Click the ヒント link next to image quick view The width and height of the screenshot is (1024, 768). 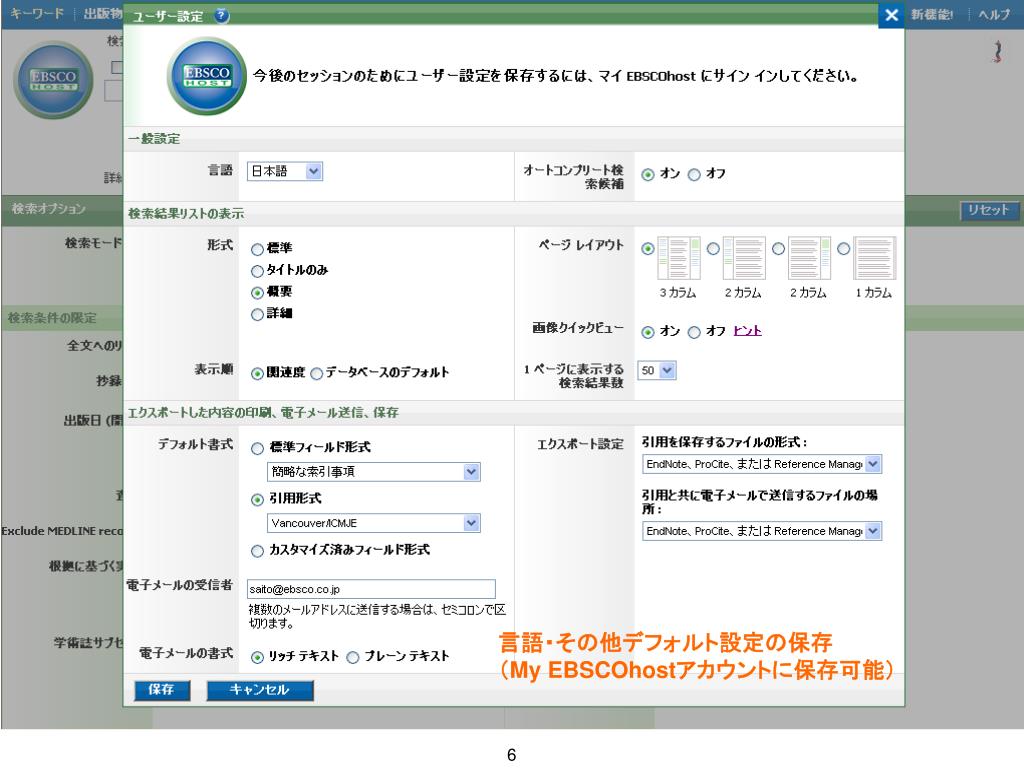[x=748, y=331]
